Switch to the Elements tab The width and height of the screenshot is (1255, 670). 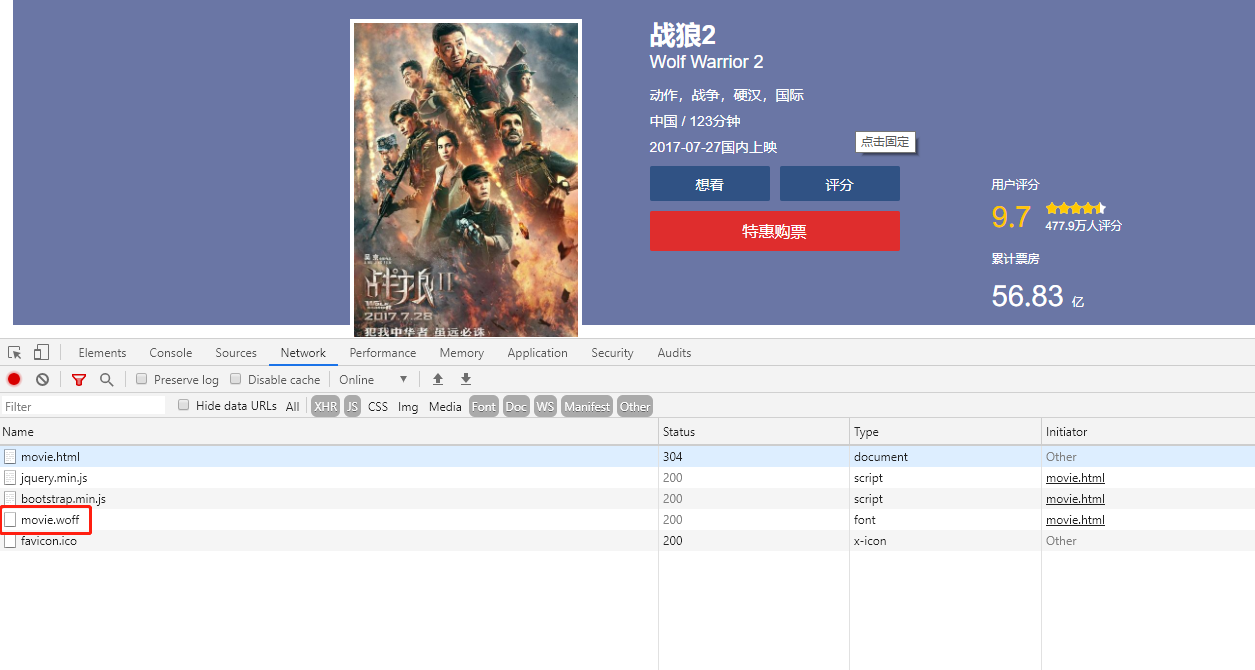pos(102,353)
